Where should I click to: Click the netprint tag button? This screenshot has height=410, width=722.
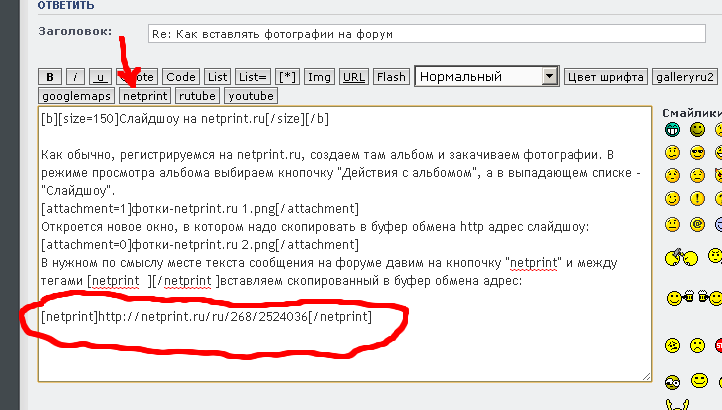click(x=145, y=97)
